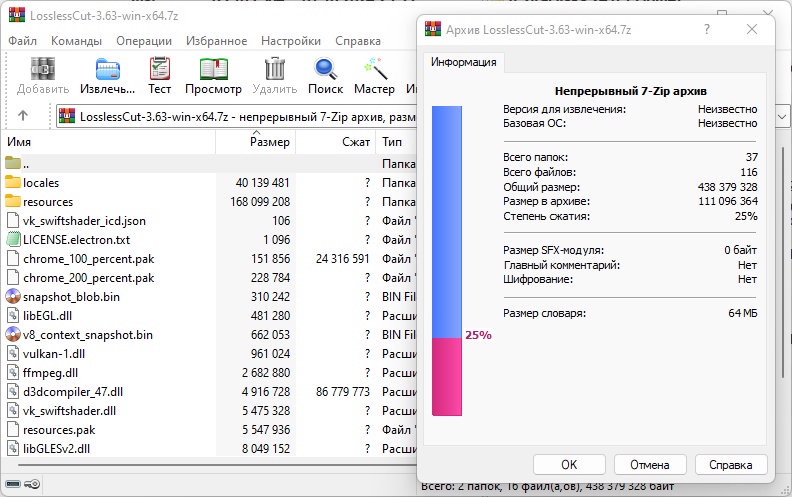
Task: Open the Поиск (Find) magnifier tool
Action: (x=325, y=69)
